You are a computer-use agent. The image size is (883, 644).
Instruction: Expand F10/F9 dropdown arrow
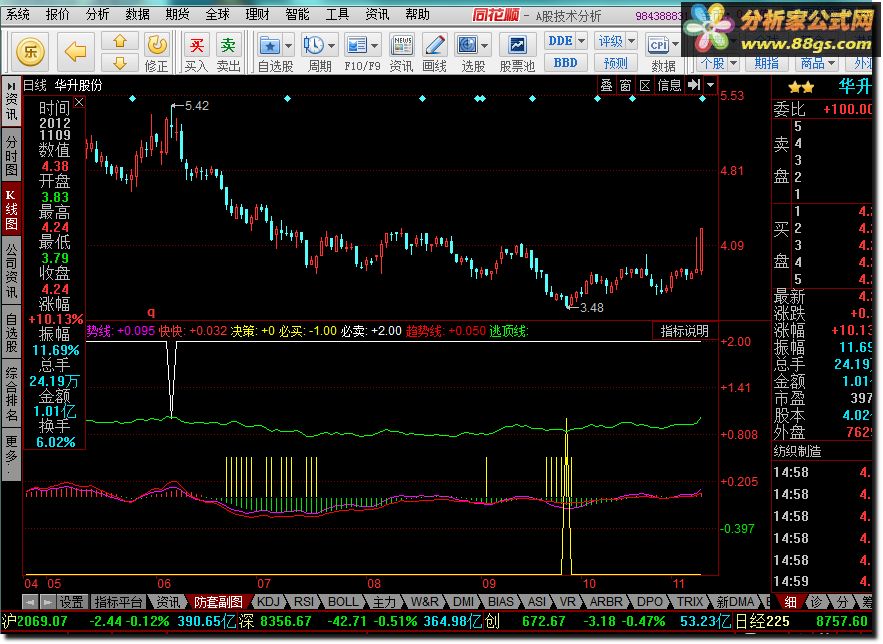374,46
